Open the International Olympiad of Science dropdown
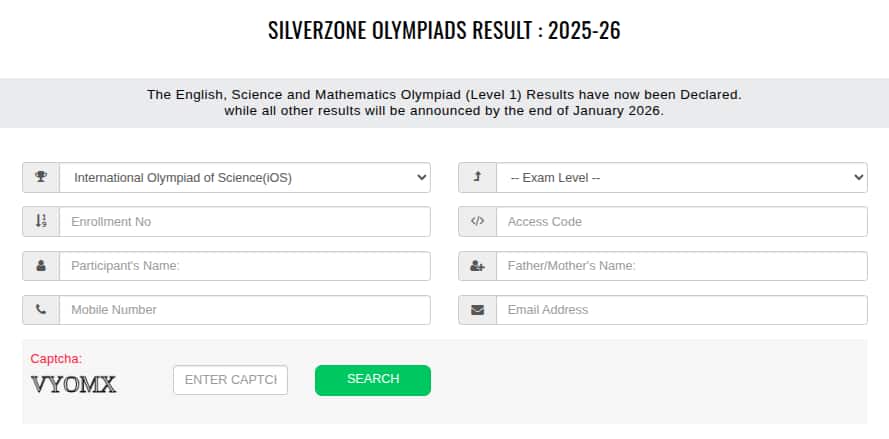This screenshot has height=439, width=889. pos(245,178)
